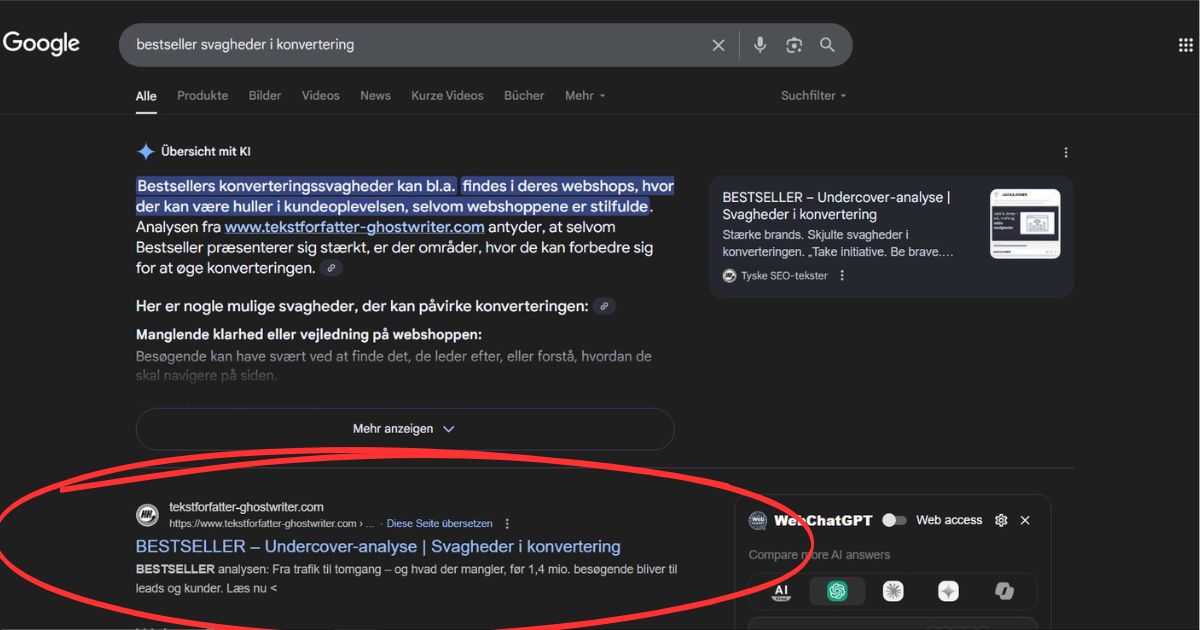Switch to the Bilder tab
The image size is (1200, 630).
coord(265,96)
